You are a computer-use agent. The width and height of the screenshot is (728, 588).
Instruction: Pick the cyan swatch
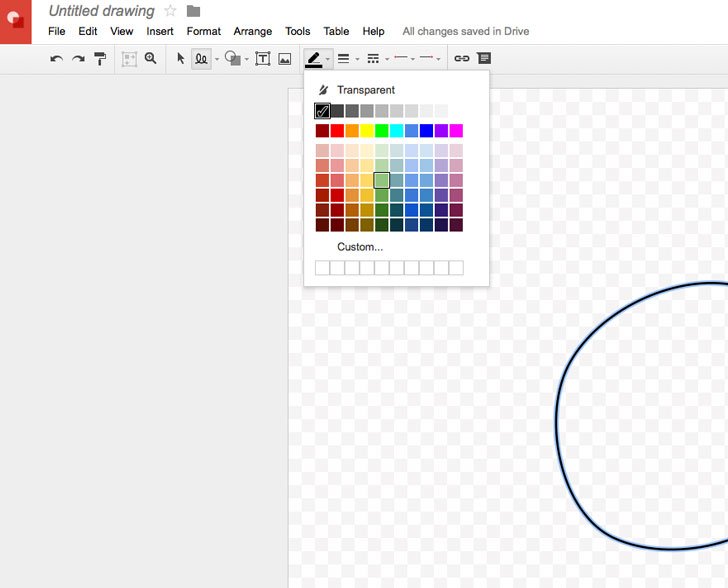coord(396,131)
